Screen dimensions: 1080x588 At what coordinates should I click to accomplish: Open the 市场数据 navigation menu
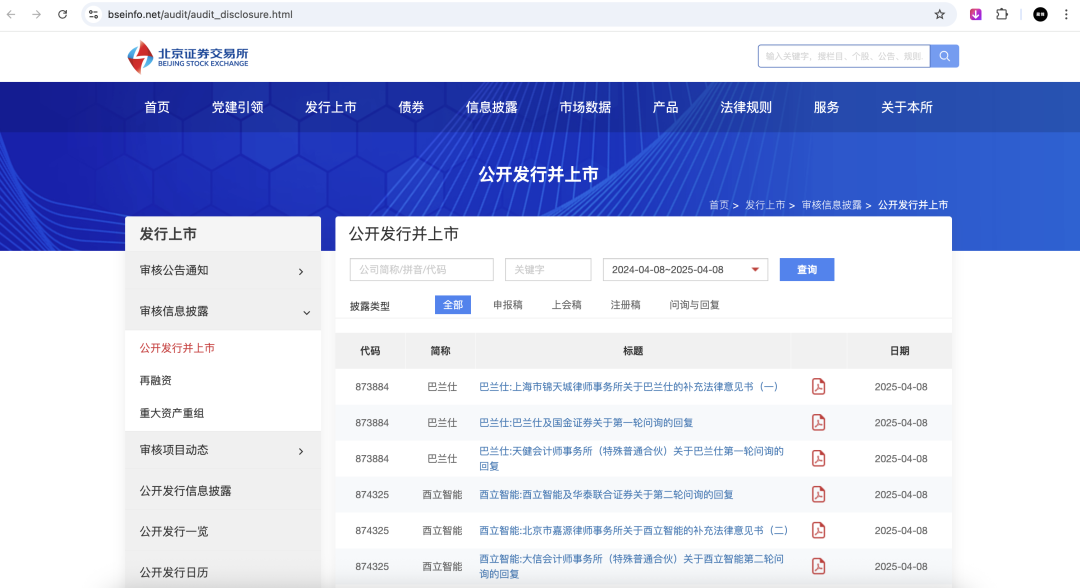pyautogui.click(x=585, y=107)
